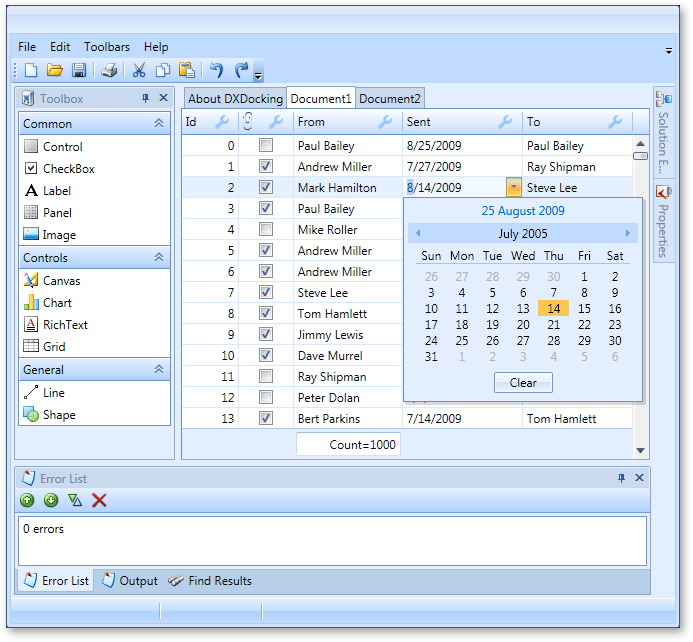Open the Sent date dropdown arrow
The image size is (693, 642).
coord(513,187)
